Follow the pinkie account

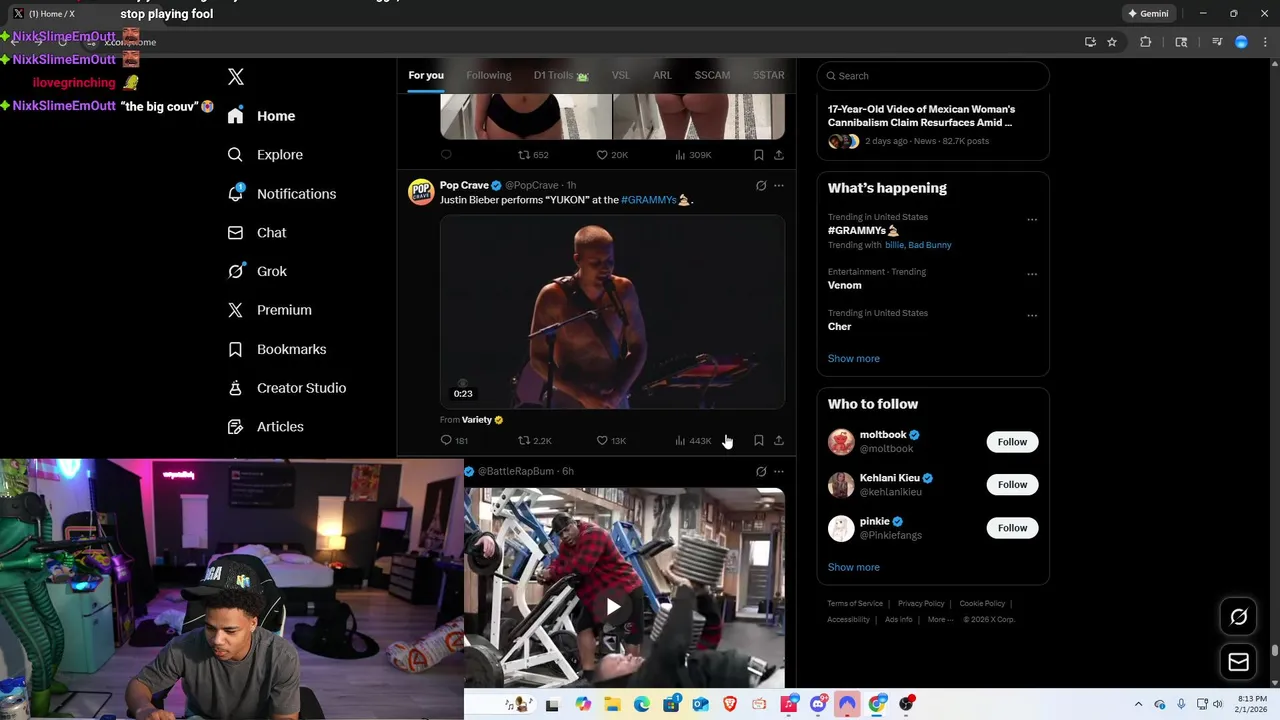1012,528
